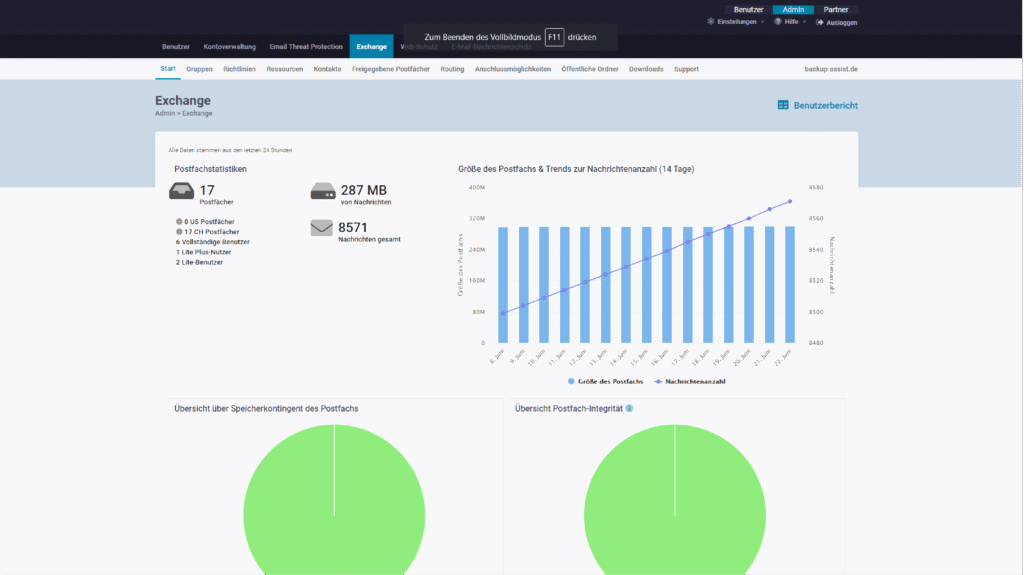1024x575 pixels.
Task: Click the purple line legend marker for Nachrichtenanzahl
Action: click(658, 381)
